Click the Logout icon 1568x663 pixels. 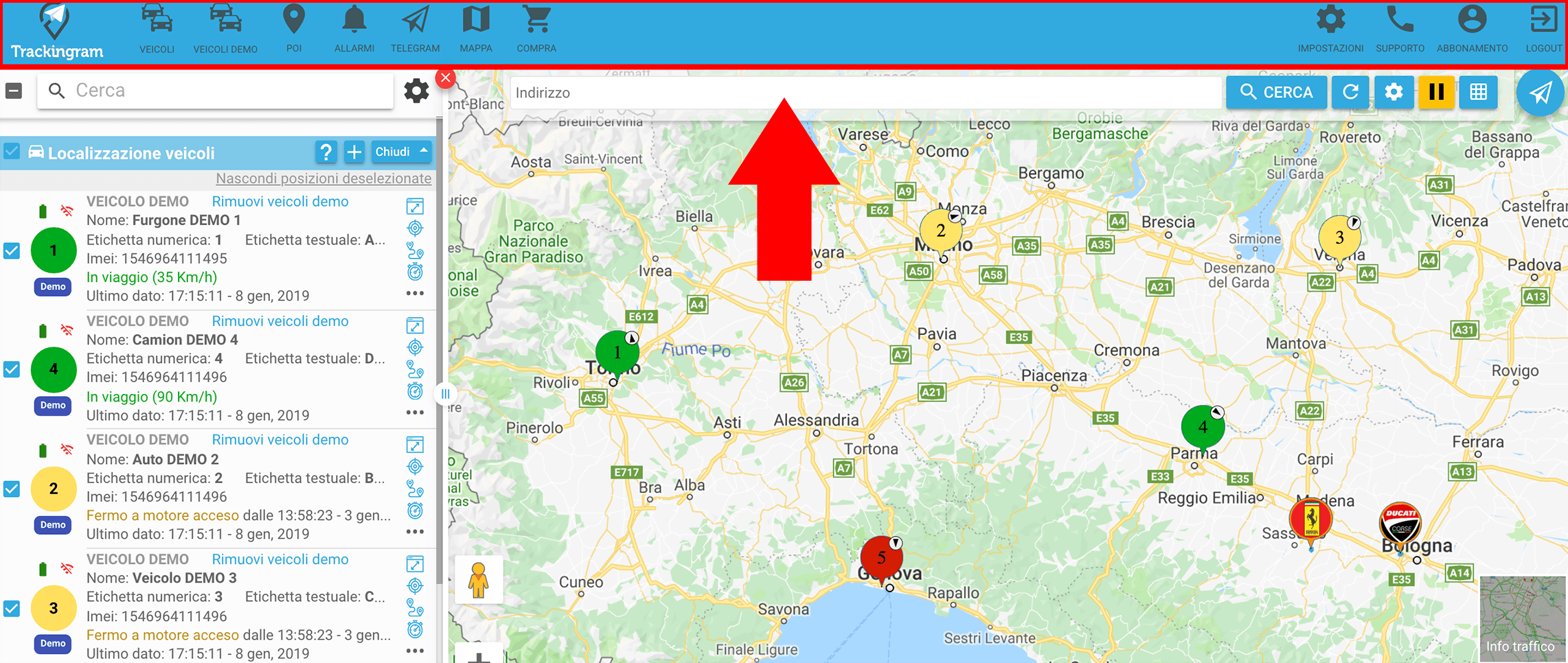coord(1544,29)
